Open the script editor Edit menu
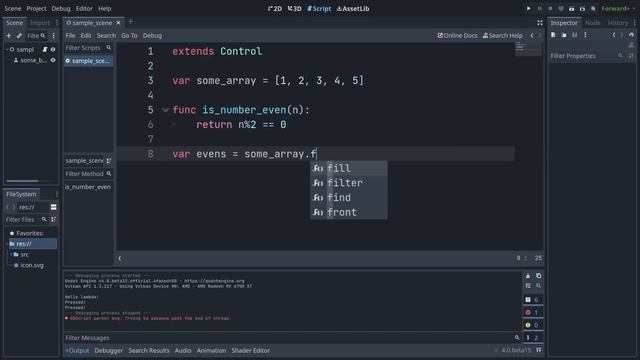This screenshot has height=360, width=640. pyautogui.click(x=86, y=36)
